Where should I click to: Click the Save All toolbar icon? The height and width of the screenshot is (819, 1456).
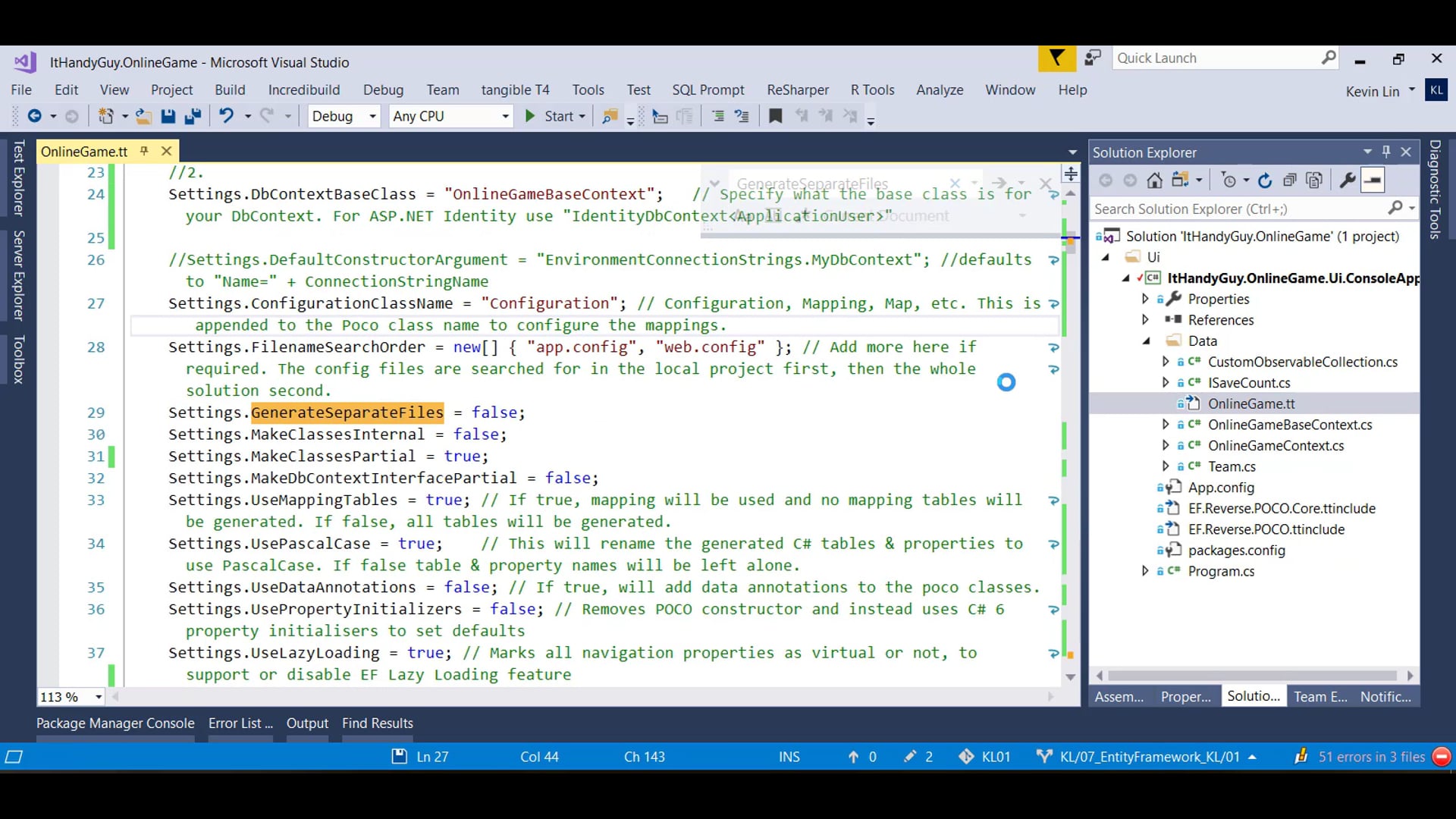(193, 116)
